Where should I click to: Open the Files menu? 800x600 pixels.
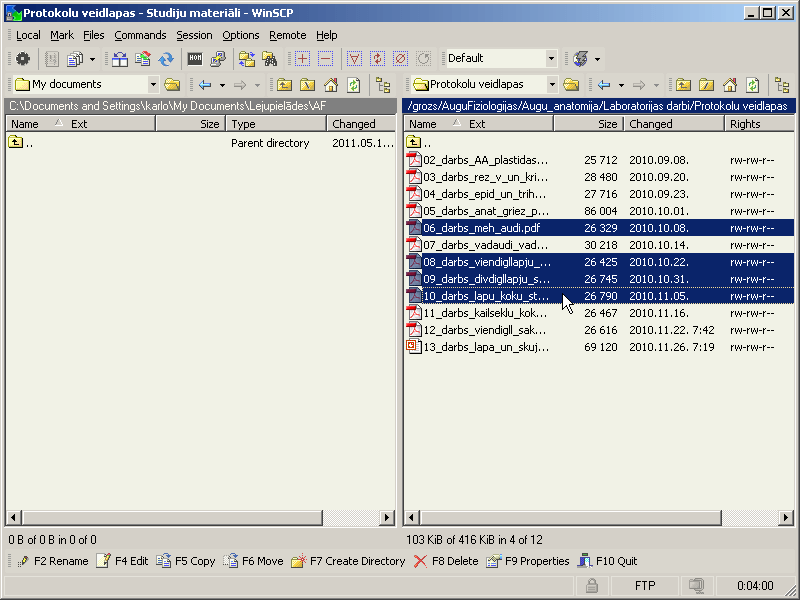click(x=93, y=35)
